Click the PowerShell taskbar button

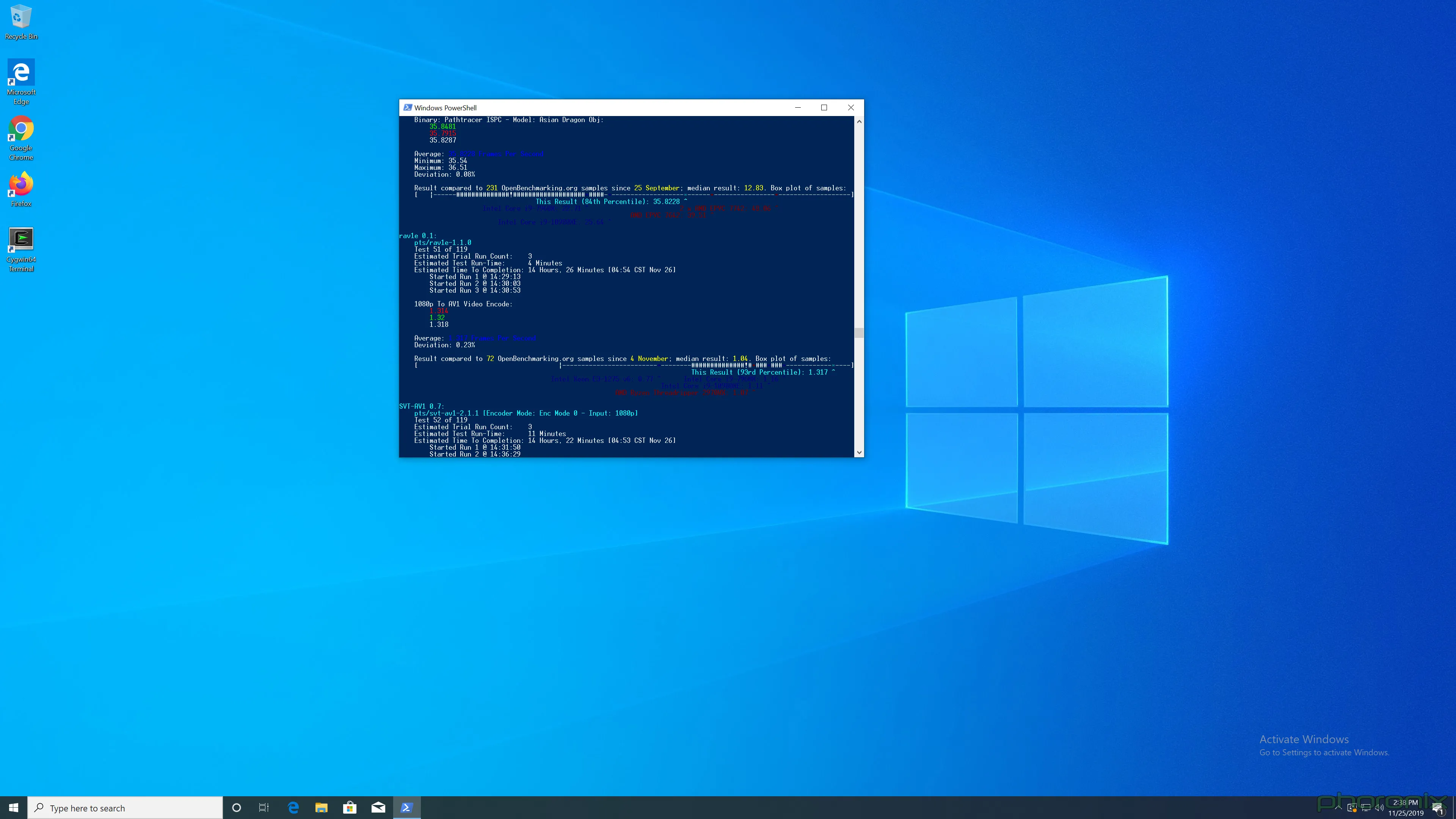tap(406, 808)
